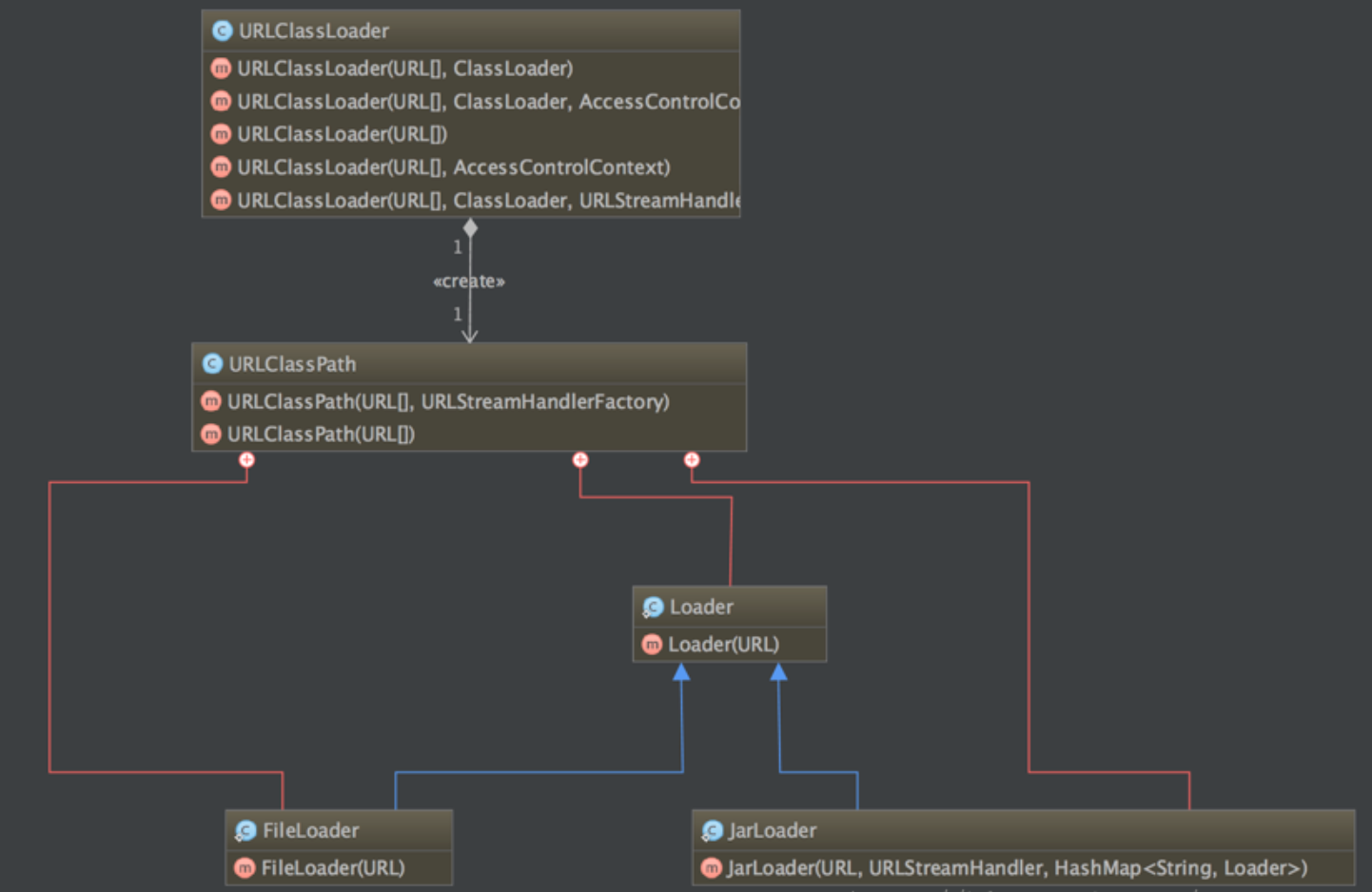The height and width of the screenshot is (892, 1372).
Task: Click the red inner-class marker leading to FileLoader
Action: pyautogui.click(x=246, y=460)
